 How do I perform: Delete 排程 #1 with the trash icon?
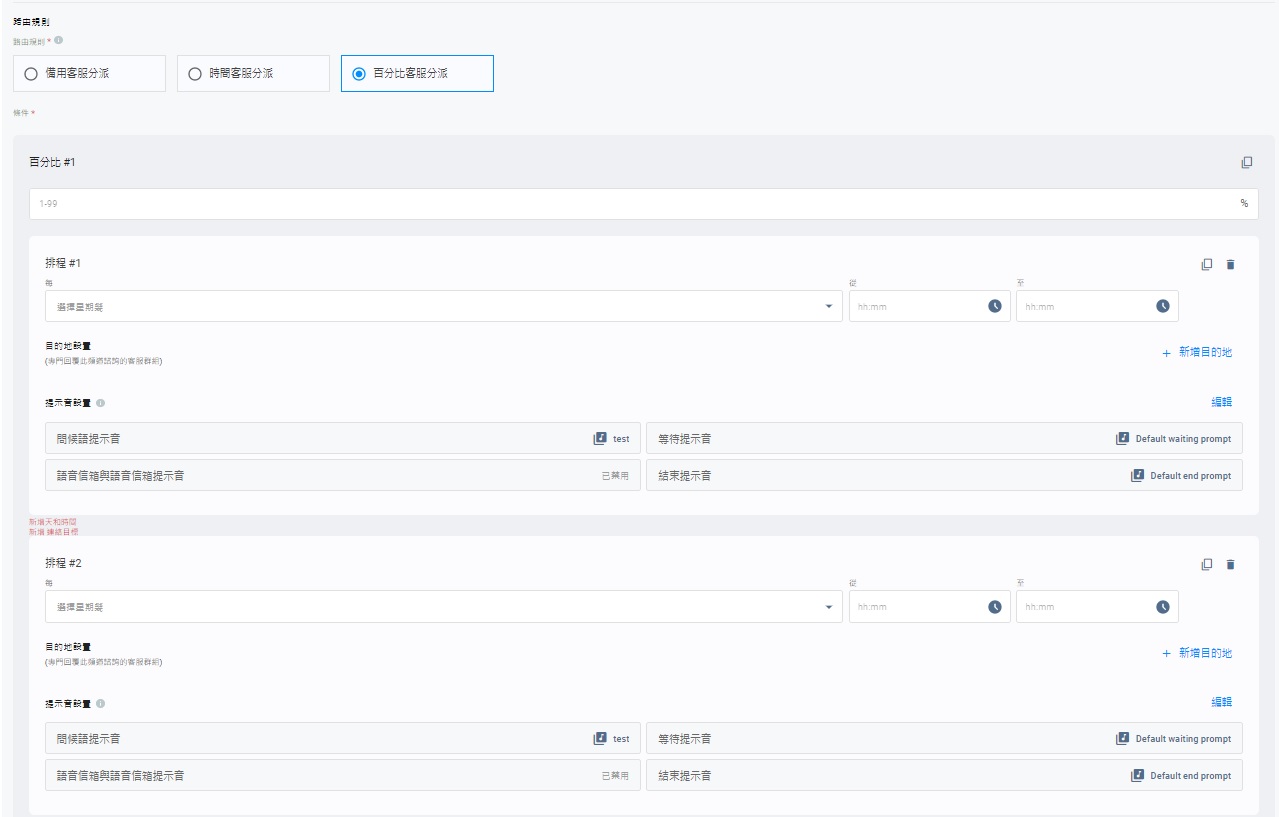[1230, 264]
